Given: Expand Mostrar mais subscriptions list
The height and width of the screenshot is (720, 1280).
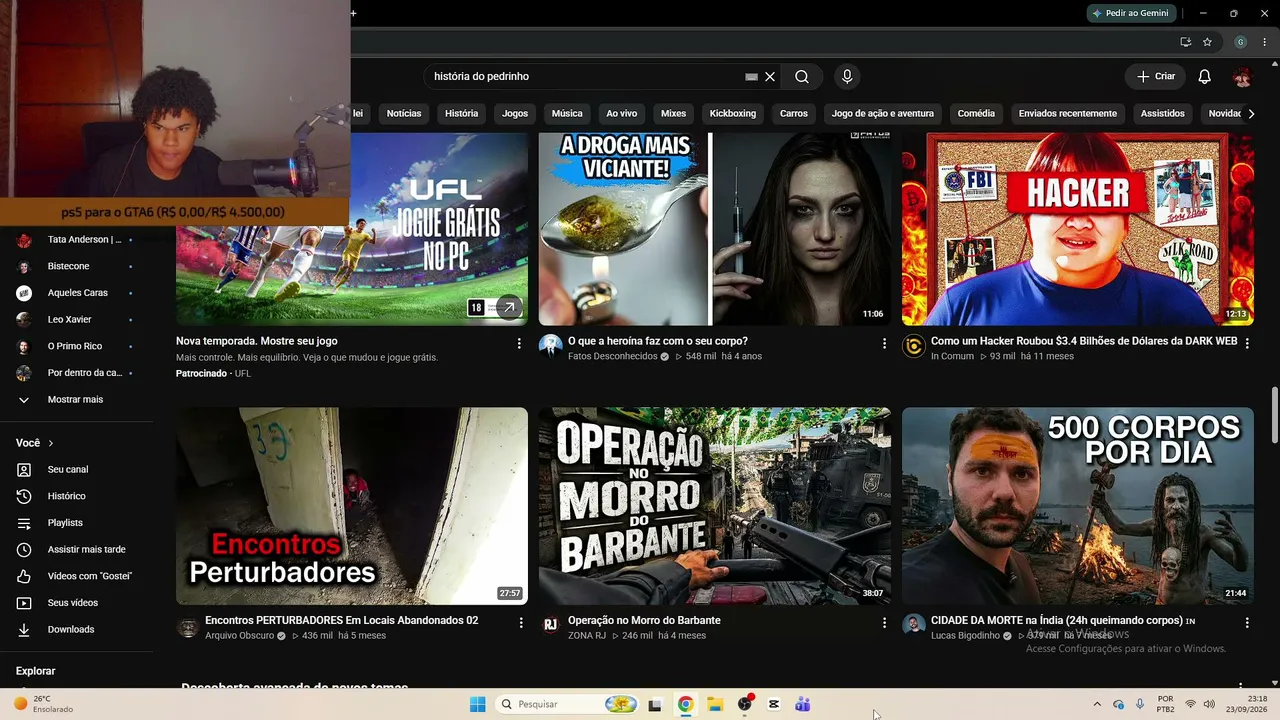Looking at the screenshot, I should tap(75, 399).
